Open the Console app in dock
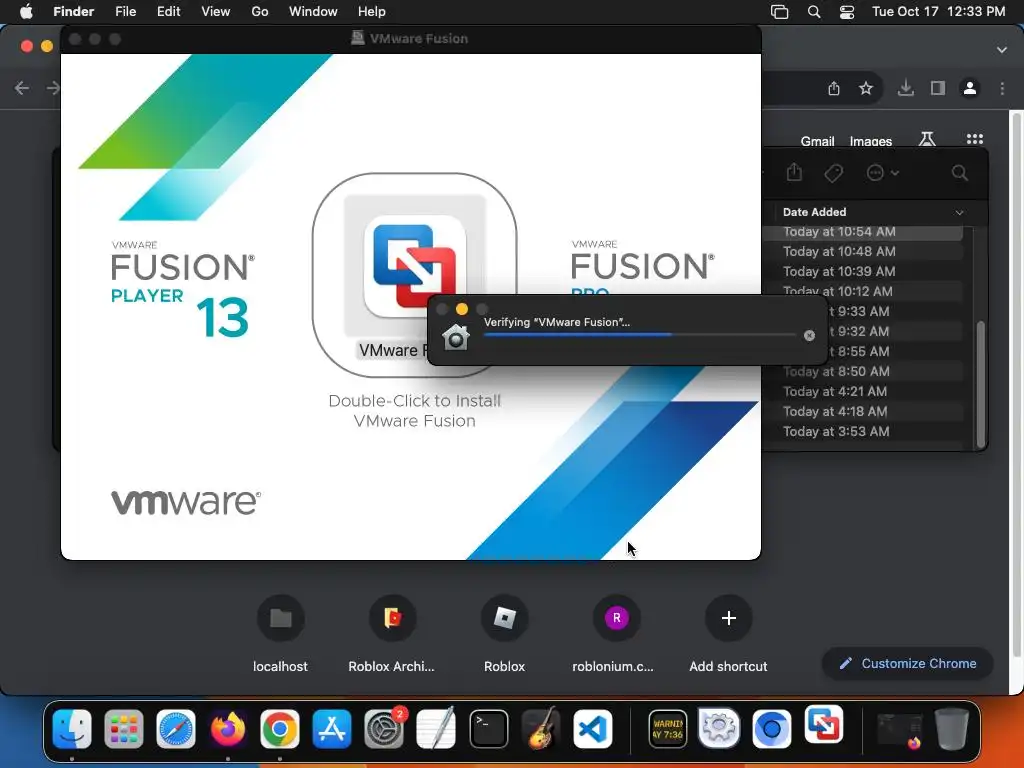1024x768 pixels. [x=667, y=728]
